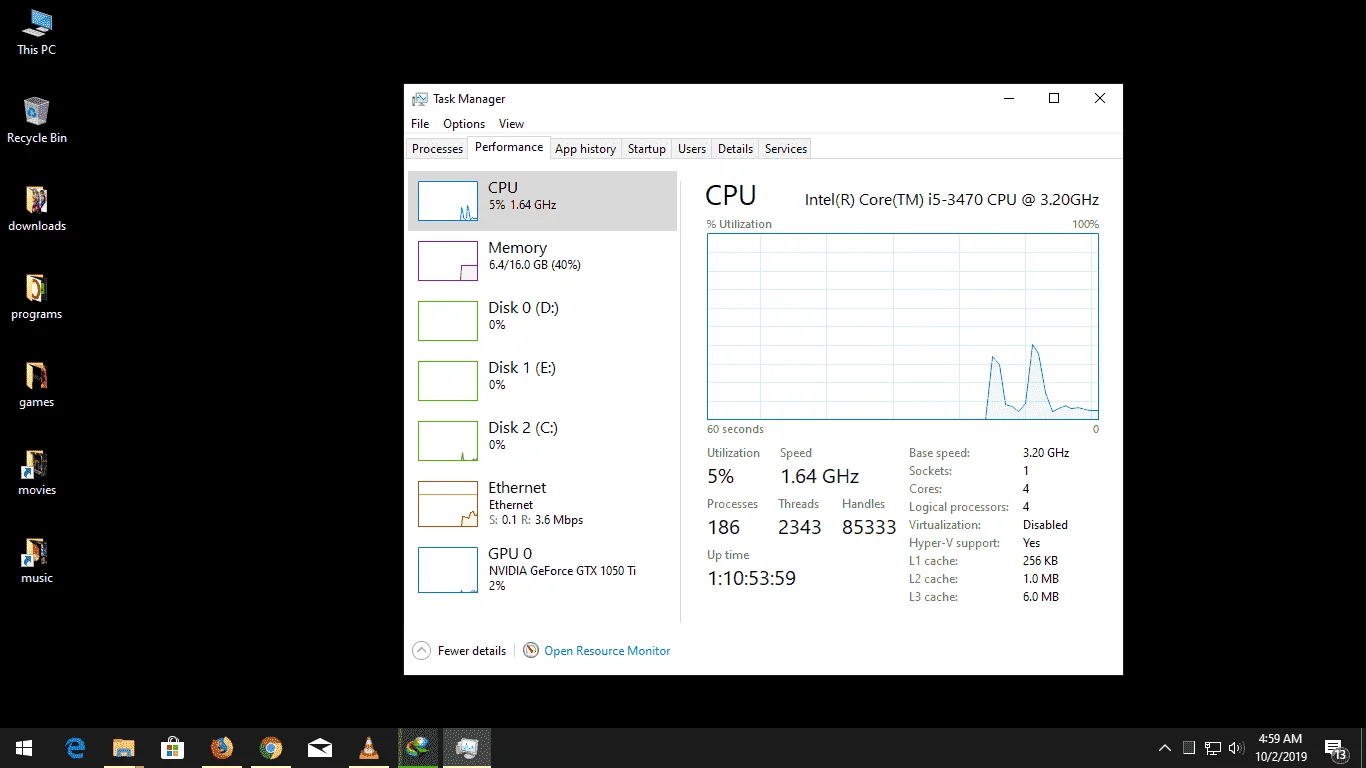
Task: Open File Explorer from the taskbar
Action: click(123, 748)
